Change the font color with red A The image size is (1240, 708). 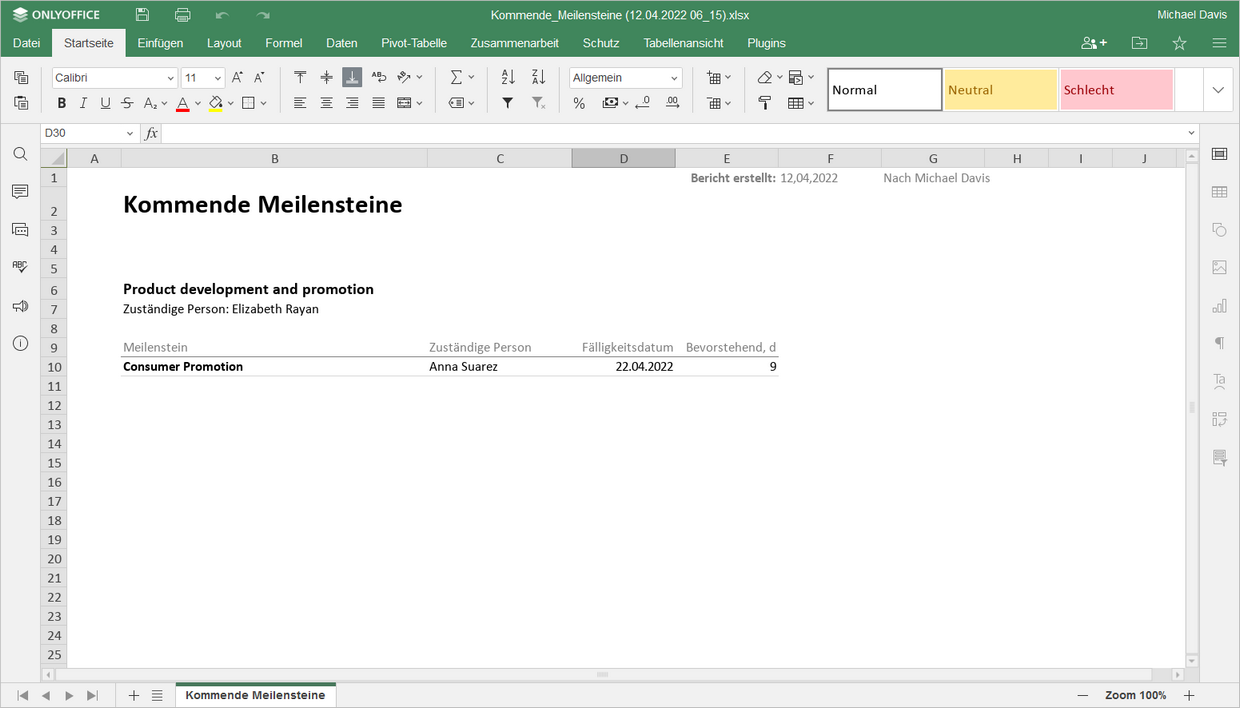tap(182, 103)
